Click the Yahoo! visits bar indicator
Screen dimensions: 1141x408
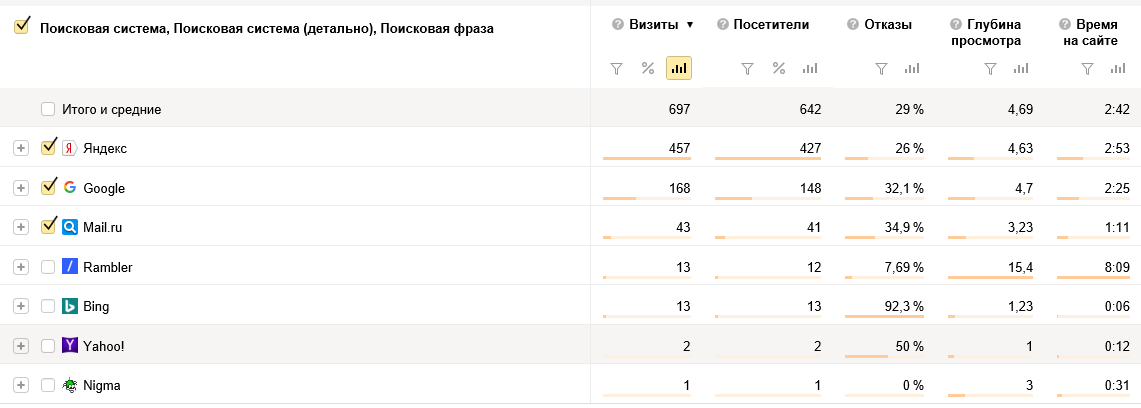(647, 356)
